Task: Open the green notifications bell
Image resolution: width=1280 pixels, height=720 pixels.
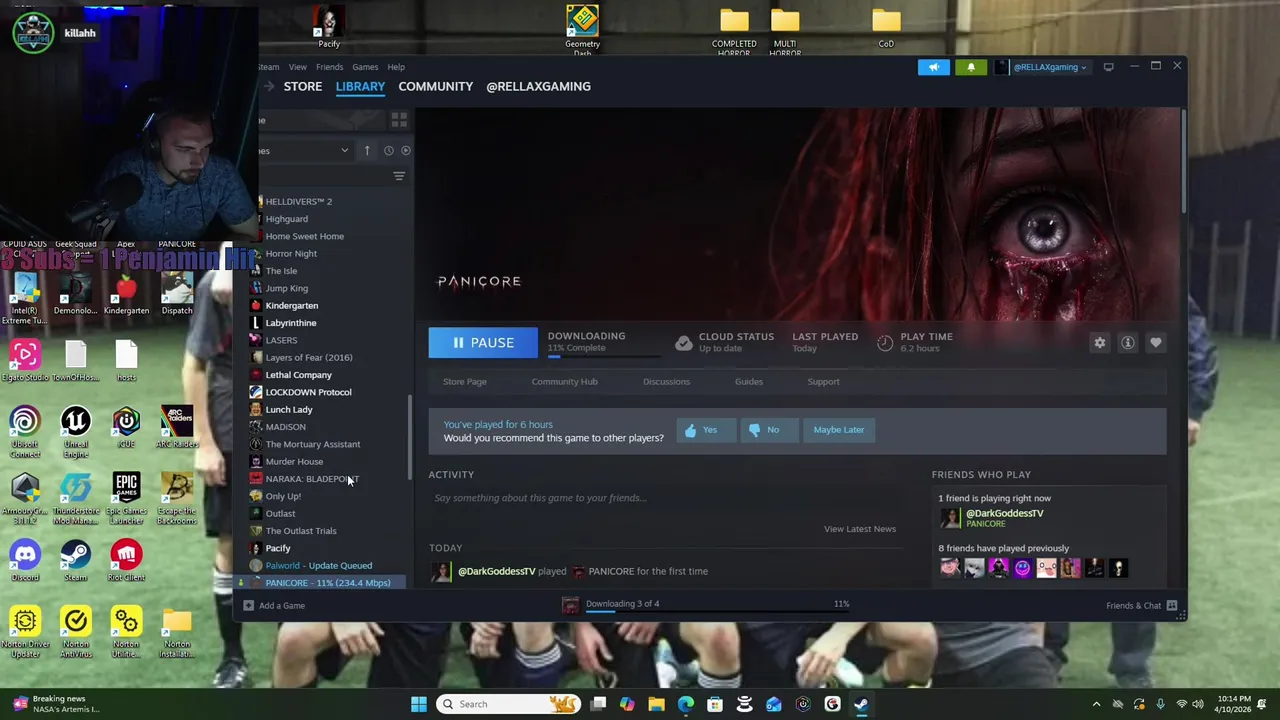Action: (x=970, y=67)
